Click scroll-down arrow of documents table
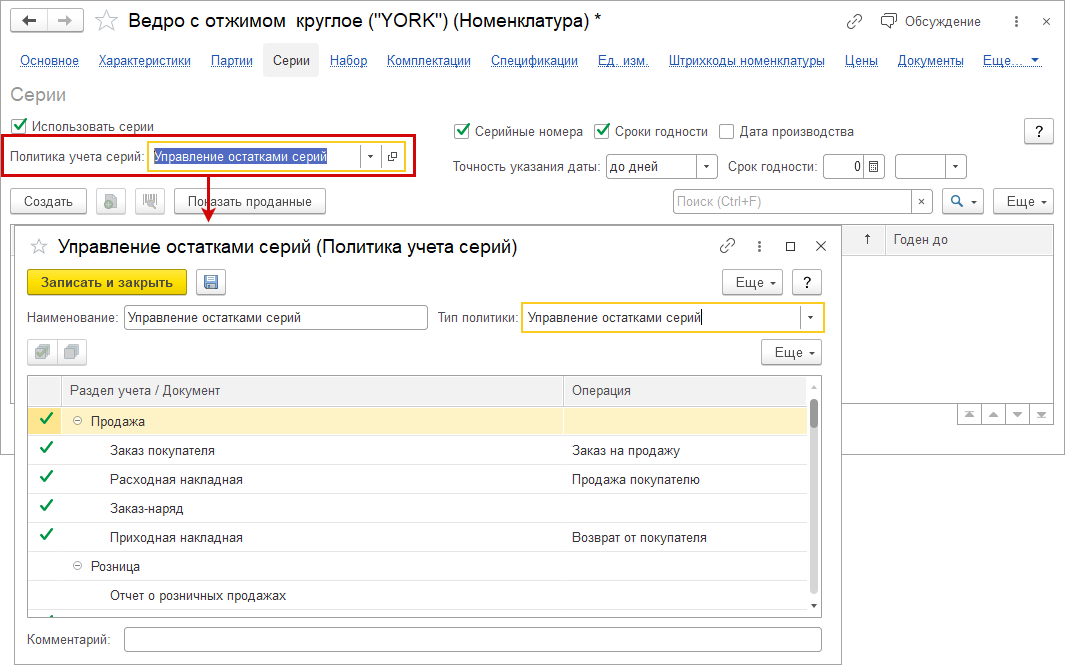Image resolution: width=1065 pixels, height=665 pixels. 814,606
